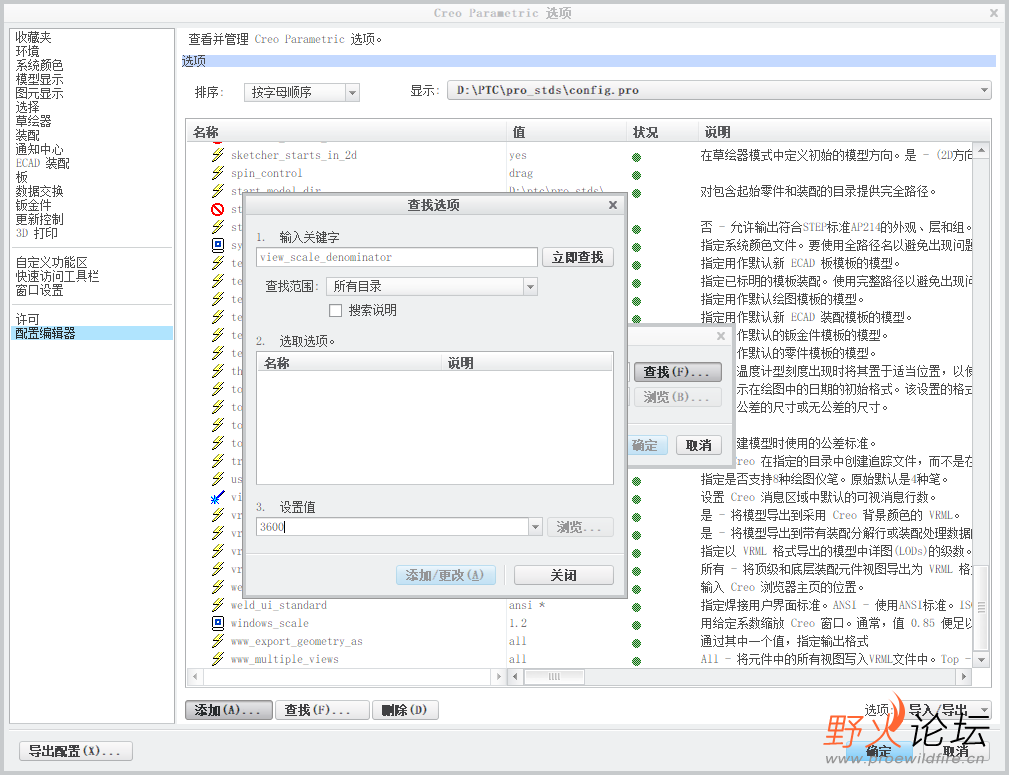
Task: Select 快速访问工具栏 in left list
Action: tap(57, 276)
